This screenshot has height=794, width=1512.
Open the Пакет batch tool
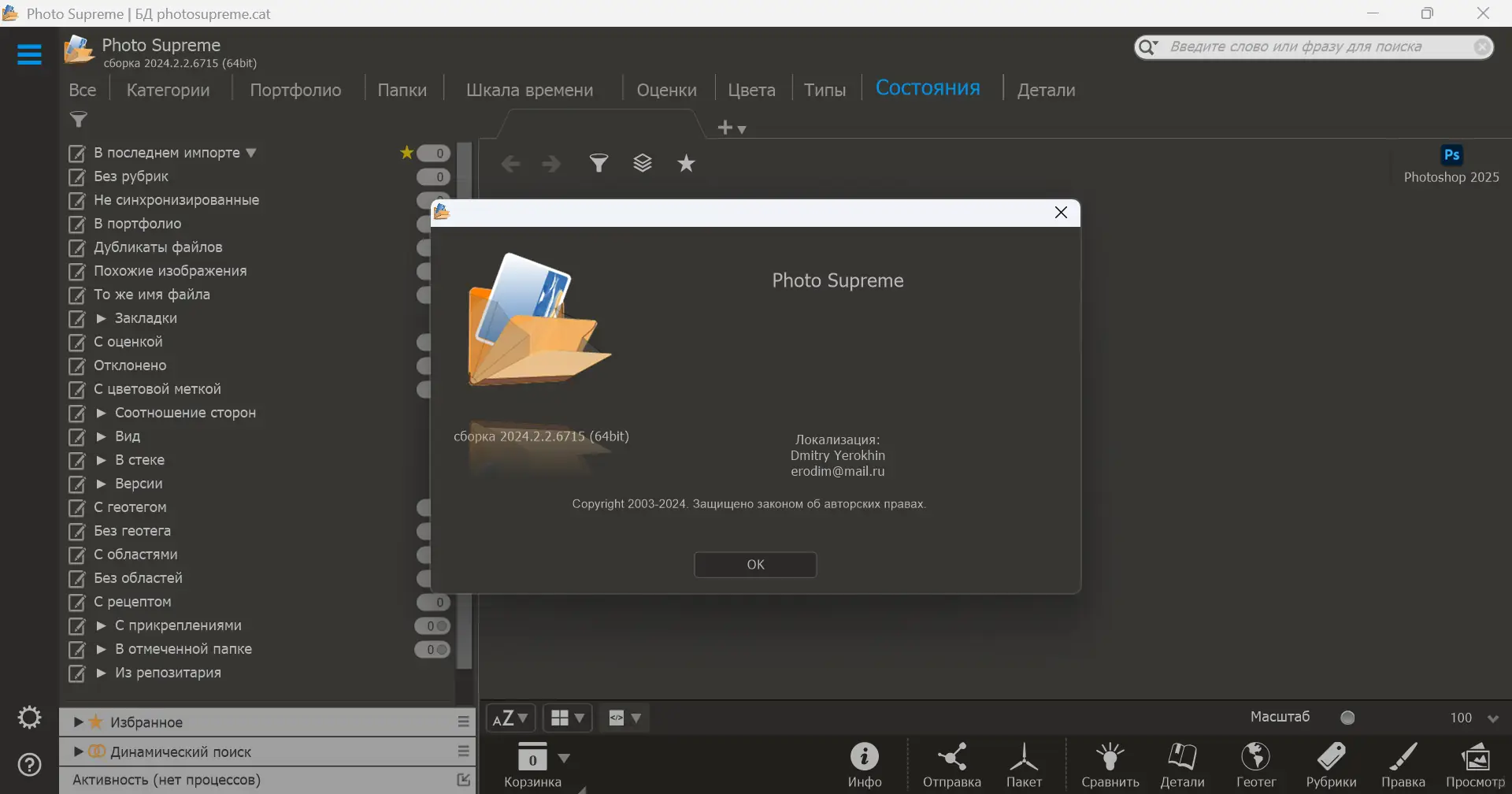pos(1024,765)
